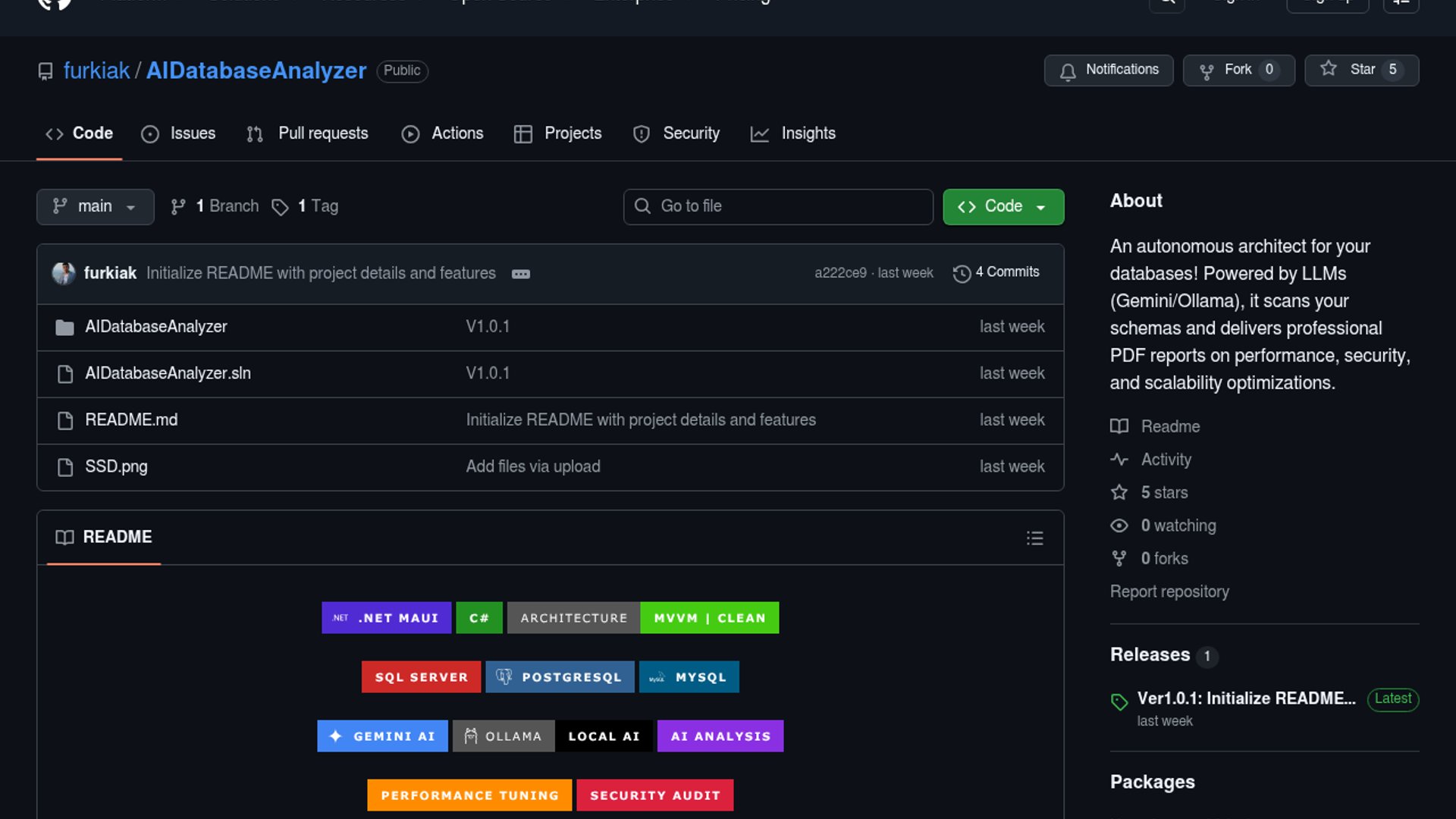This screenshot has width=1456, height=819.
Task: Click the furkiak avatar image
Action: [64, 273]
